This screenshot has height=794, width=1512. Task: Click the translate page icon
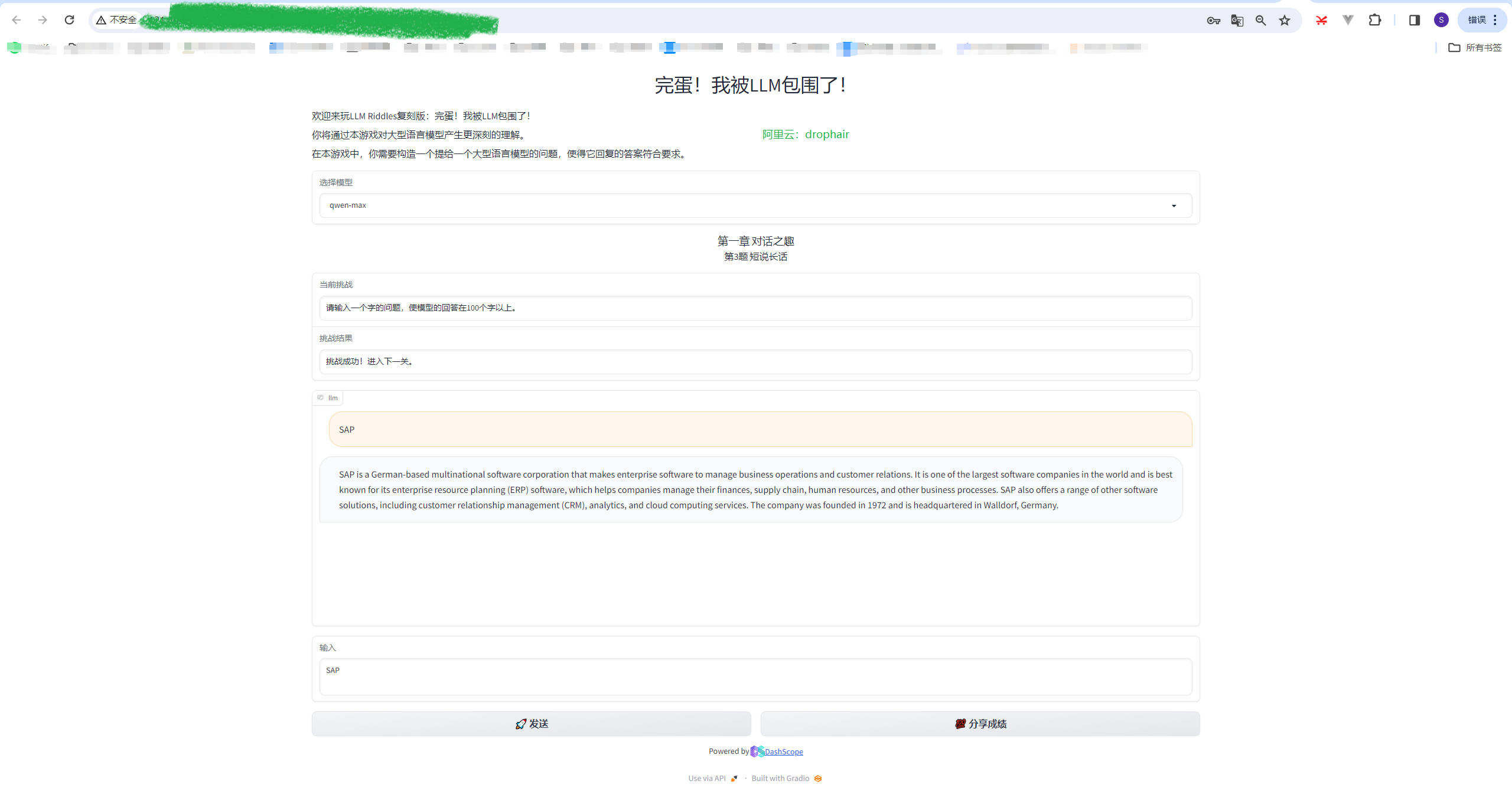pyautogui.click(x=1237, y=21)
